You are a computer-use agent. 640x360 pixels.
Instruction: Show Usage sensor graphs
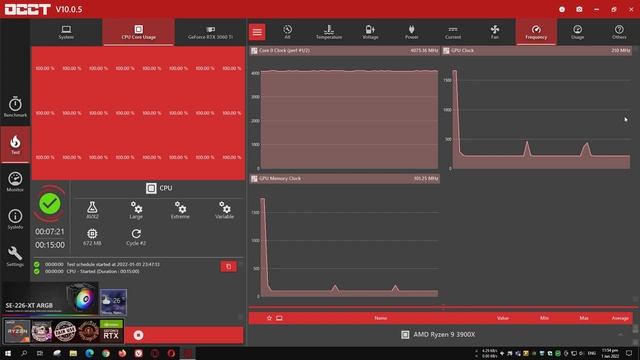click(578, 32)
